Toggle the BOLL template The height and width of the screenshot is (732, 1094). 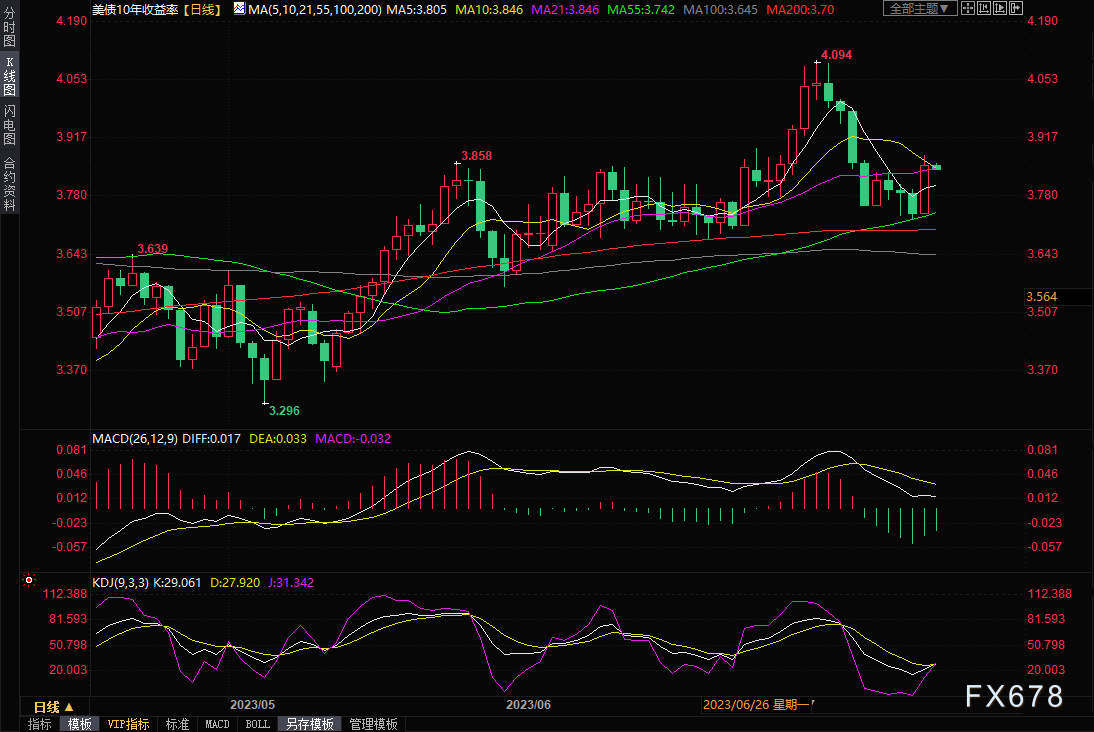pyautogui.click(x=257, y=724)
